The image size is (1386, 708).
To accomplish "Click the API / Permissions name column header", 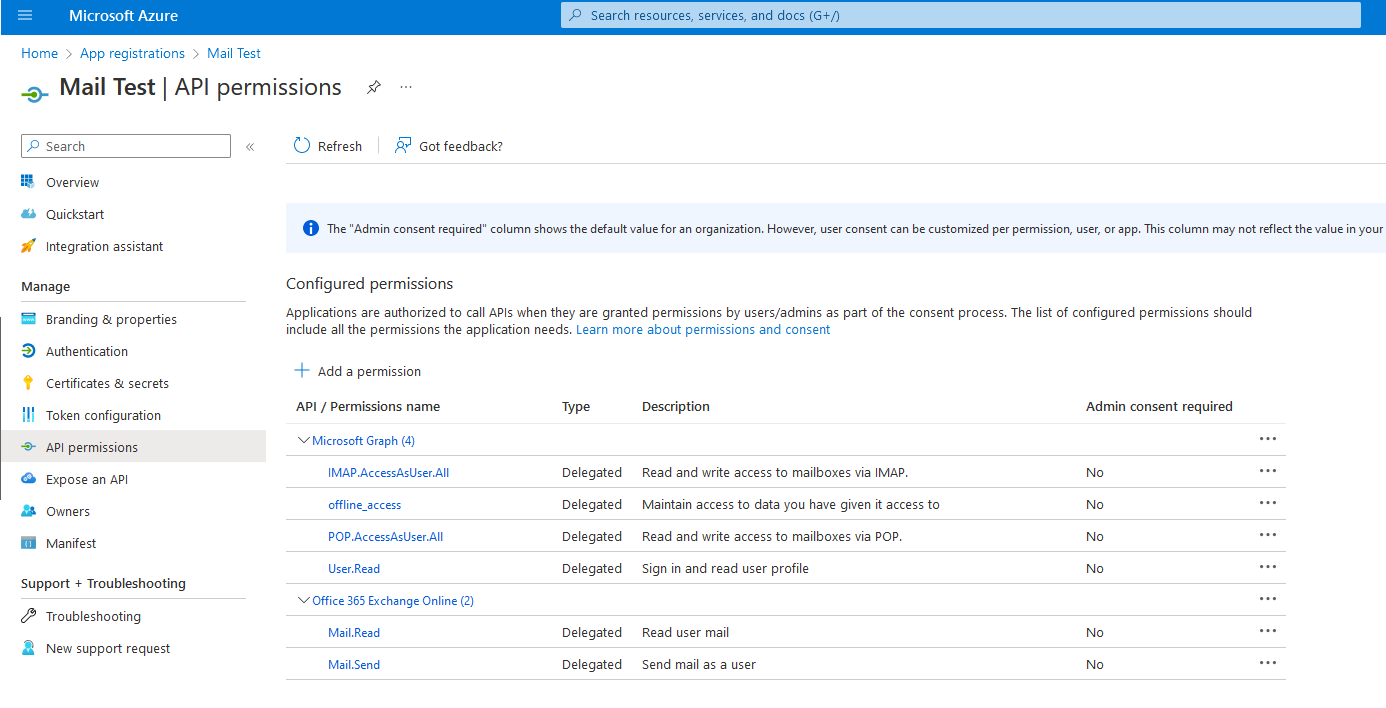I will pyautogui.click(x=368, y=406).
